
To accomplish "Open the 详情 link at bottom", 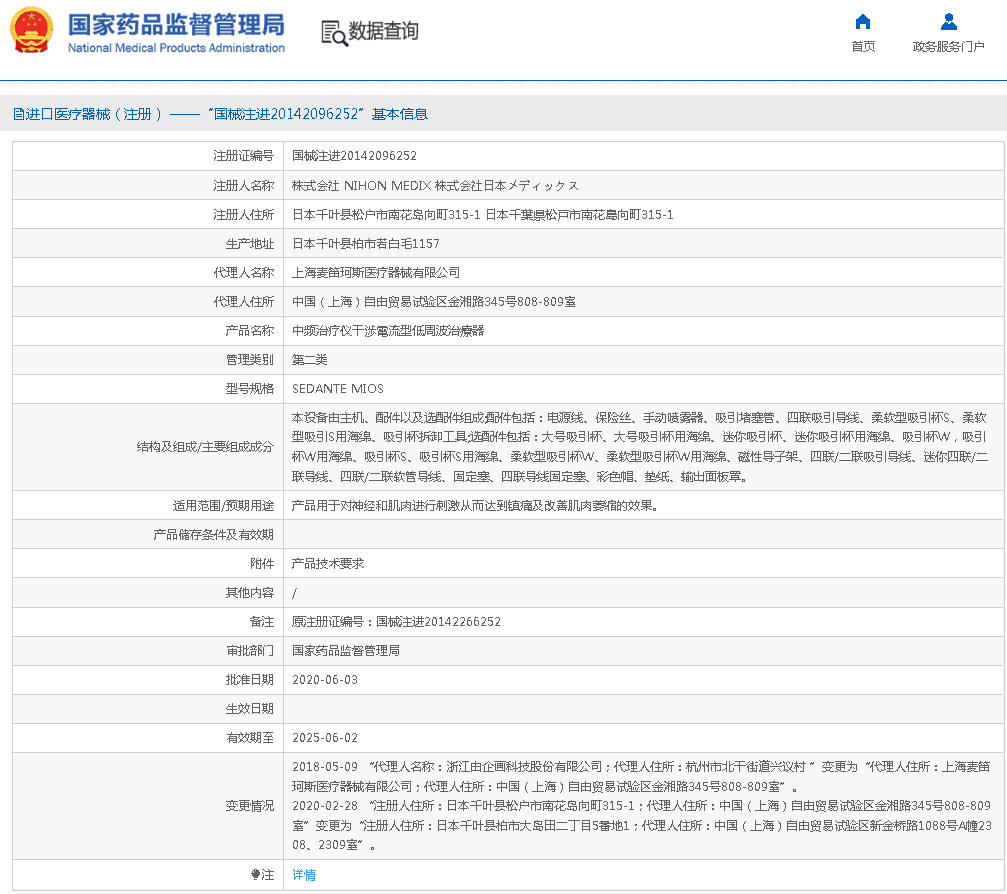I will (304, 875).
